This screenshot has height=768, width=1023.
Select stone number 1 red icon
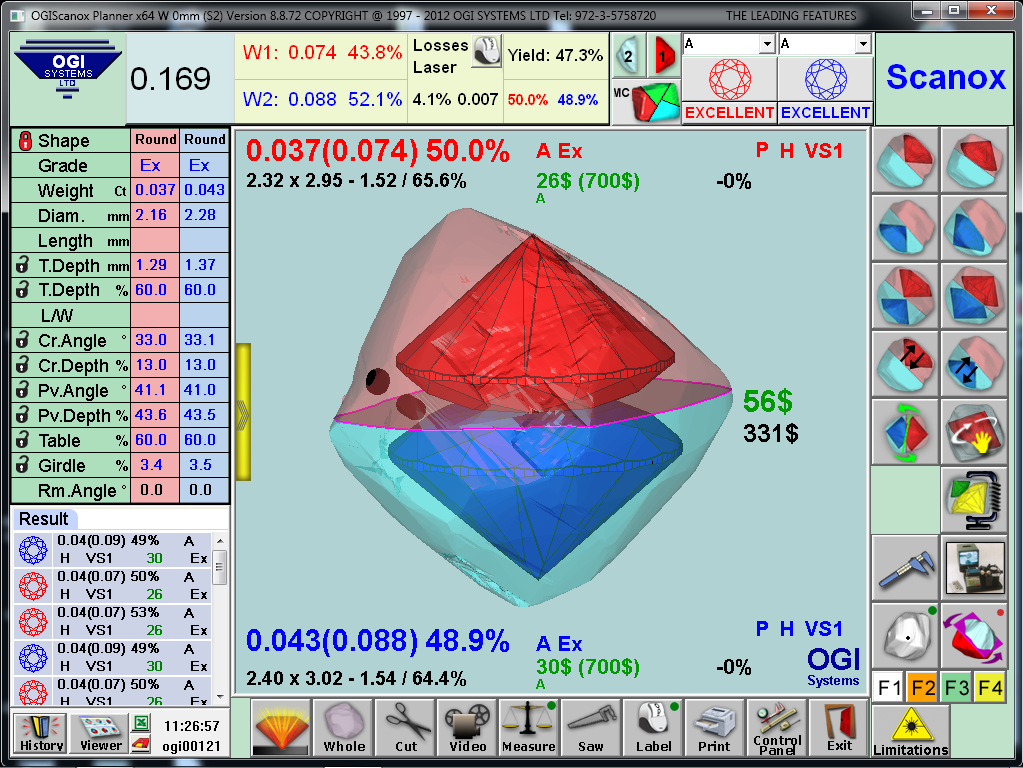[x=664, y=56]
